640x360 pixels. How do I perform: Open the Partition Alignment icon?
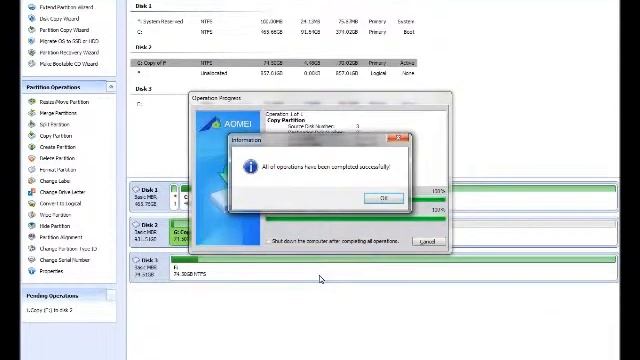pos(32,237)
